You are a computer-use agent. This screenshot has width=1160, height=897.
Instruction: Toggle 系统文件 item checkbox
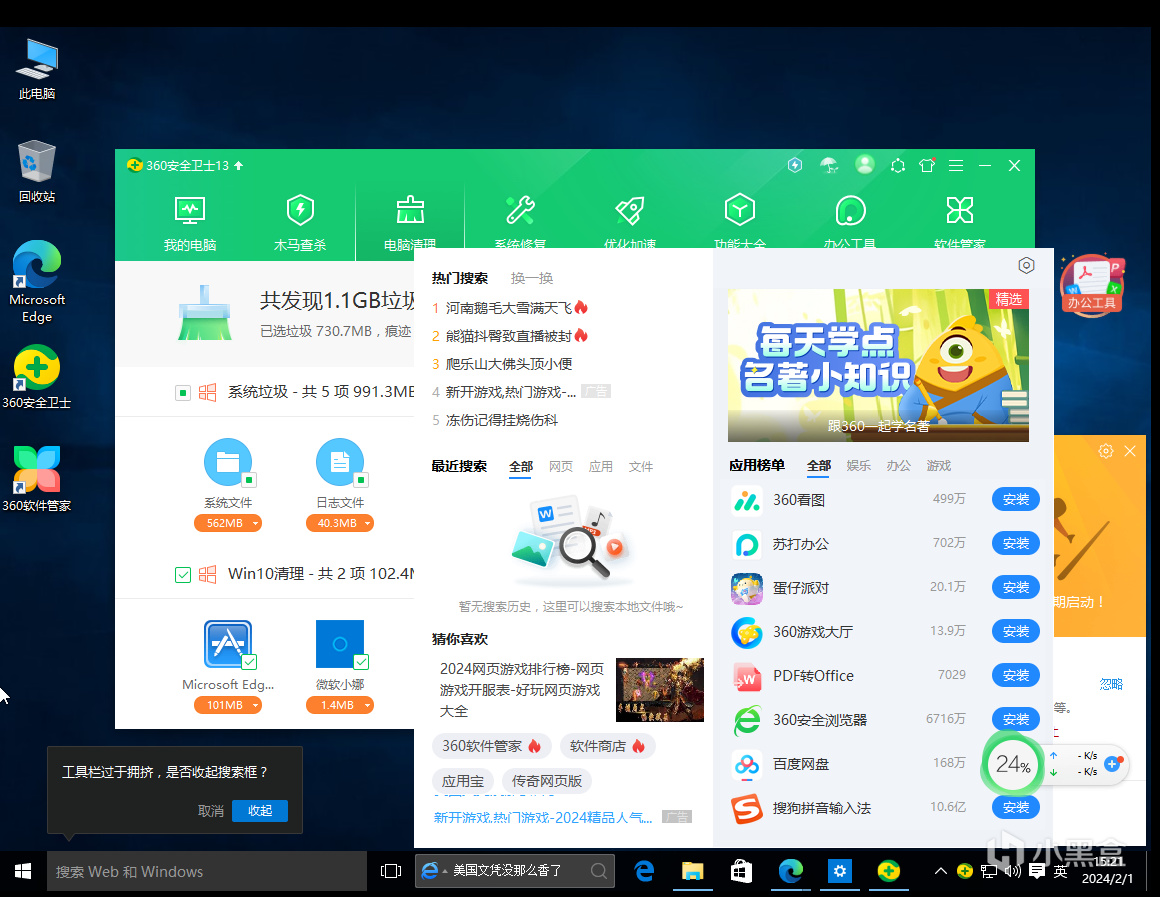pos(249,480)
